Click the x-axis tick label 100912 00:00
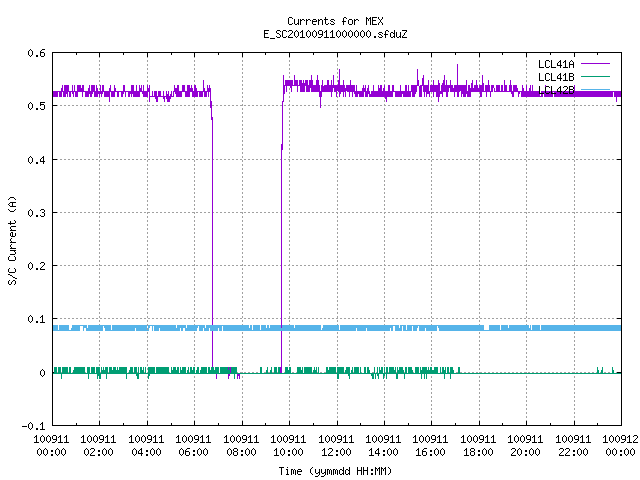Viewport: 640px width, 480px height. [620, 446]
